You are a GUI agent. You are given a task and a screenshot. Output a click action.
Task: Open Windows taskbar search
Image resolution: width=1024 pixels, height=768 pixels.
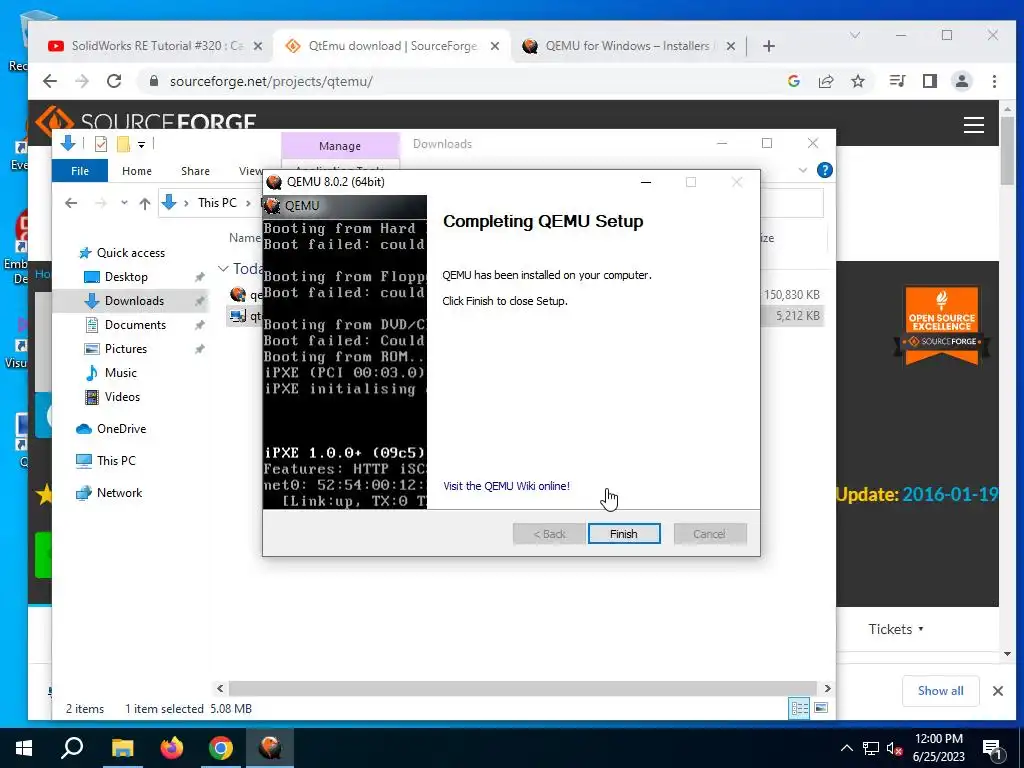72,748
